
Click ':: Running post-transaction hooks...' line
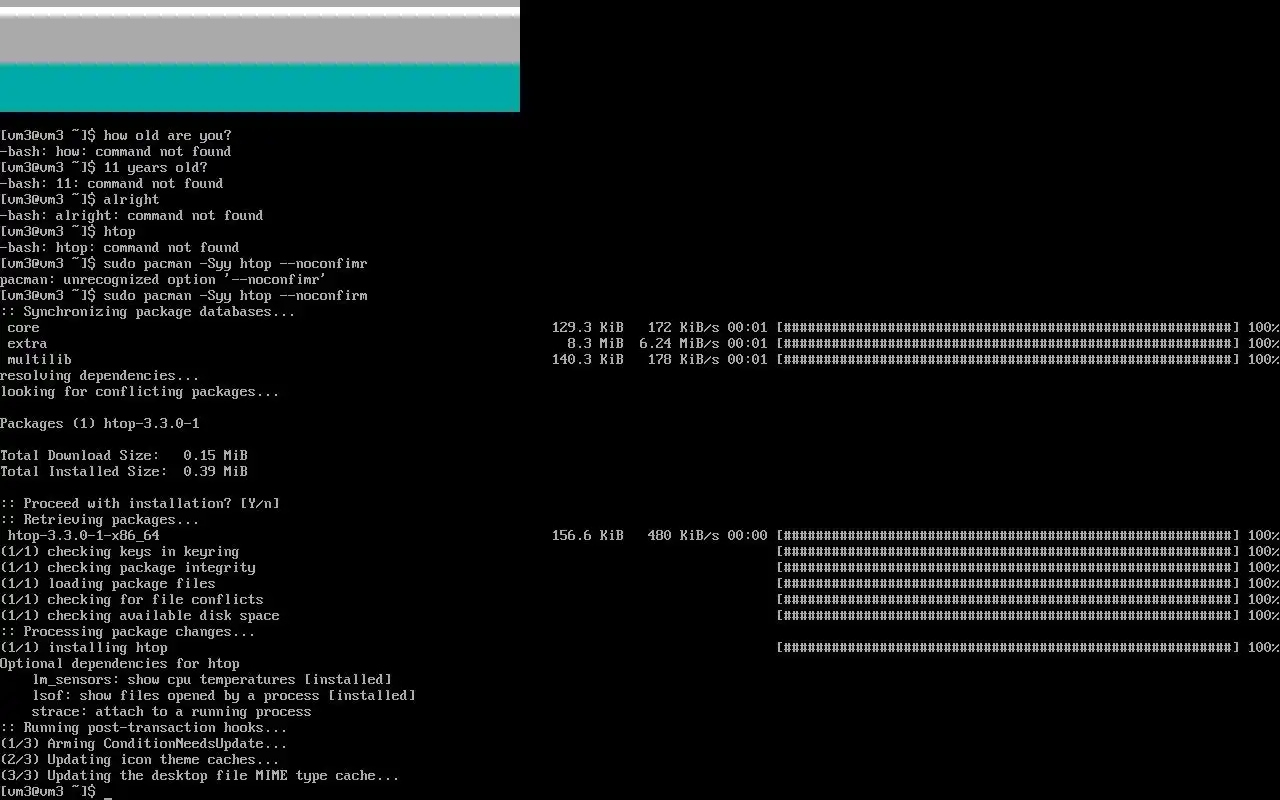pos(144,728)
